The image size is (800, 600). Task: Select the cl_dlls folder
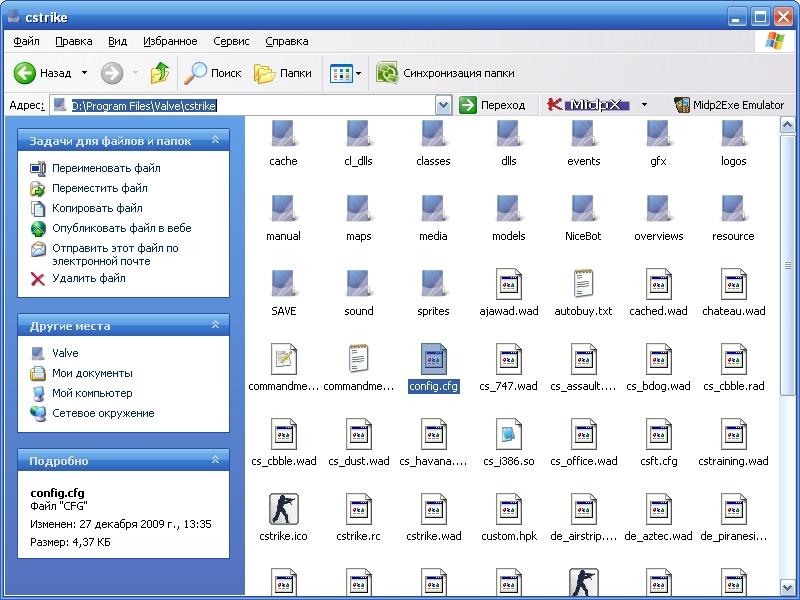(x=358, y=143)
